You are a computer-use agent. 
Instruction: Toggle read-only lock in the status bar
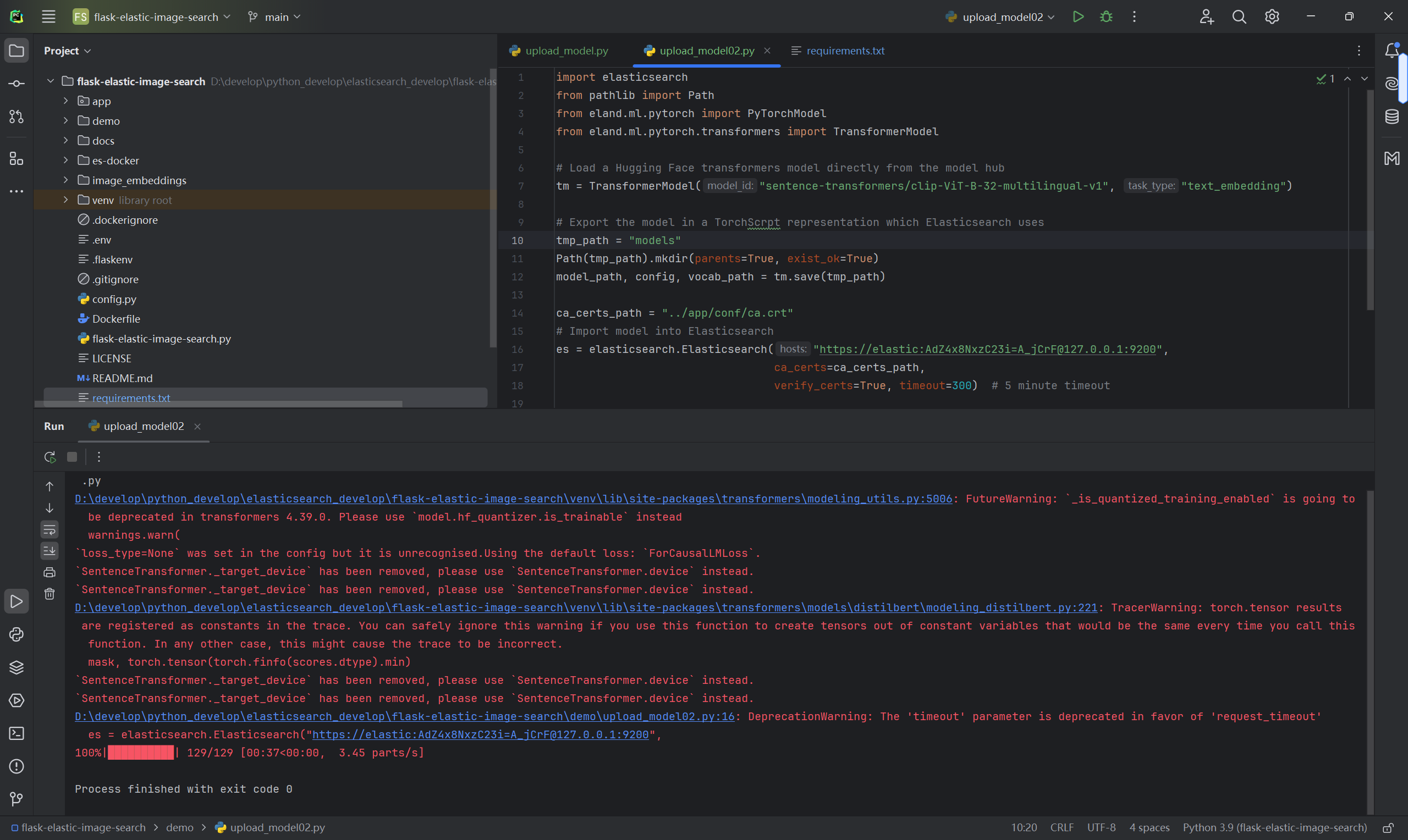click(x=1388, y=827)
